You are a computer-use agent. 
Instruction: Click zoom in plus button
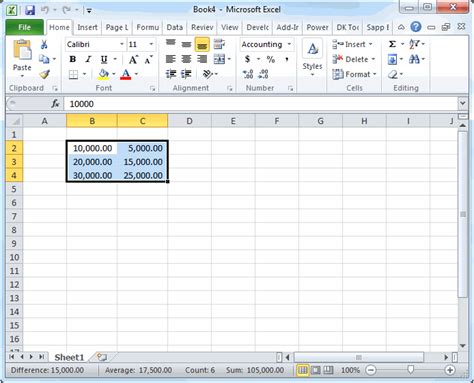[450, 370]
